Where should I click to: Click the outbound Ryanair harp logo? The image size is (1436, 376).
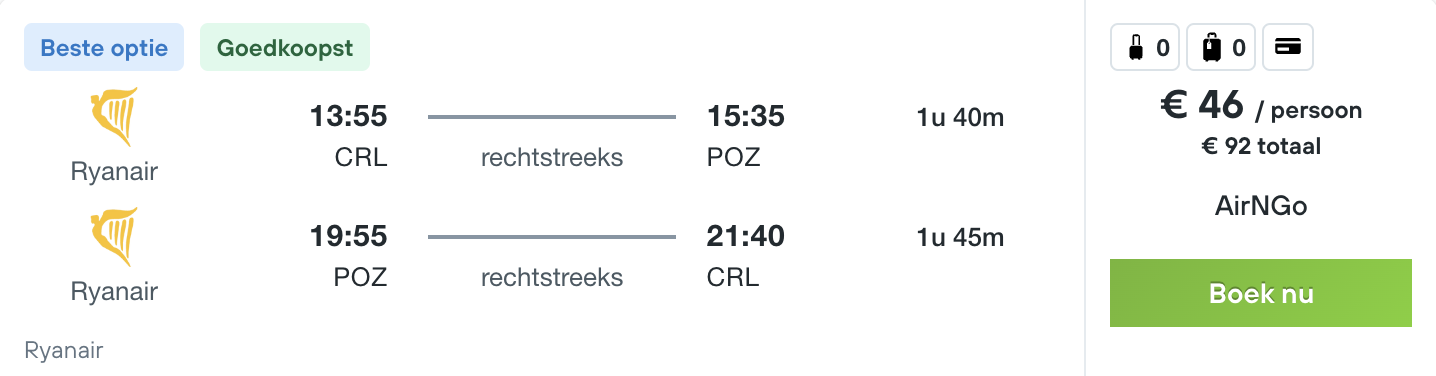[114, 118]
